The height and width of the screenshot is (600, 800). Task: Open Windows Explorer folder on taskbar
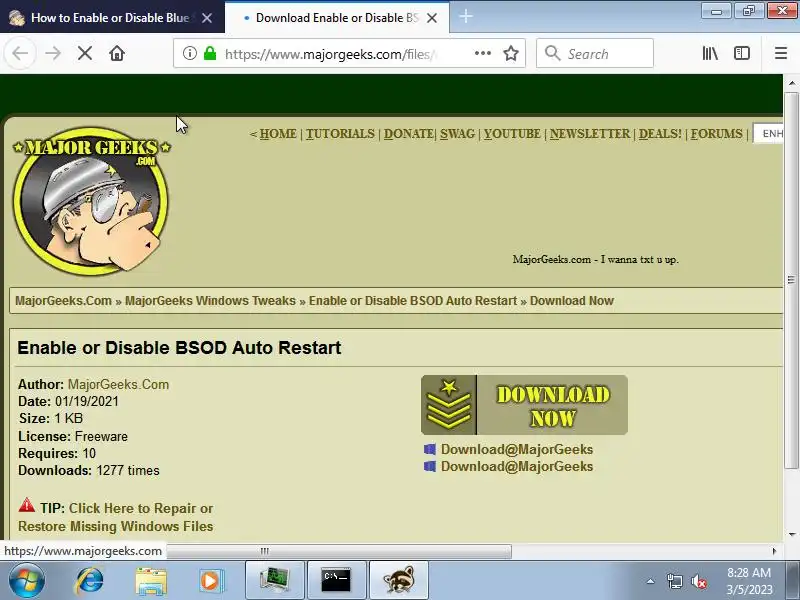[151, 581]
